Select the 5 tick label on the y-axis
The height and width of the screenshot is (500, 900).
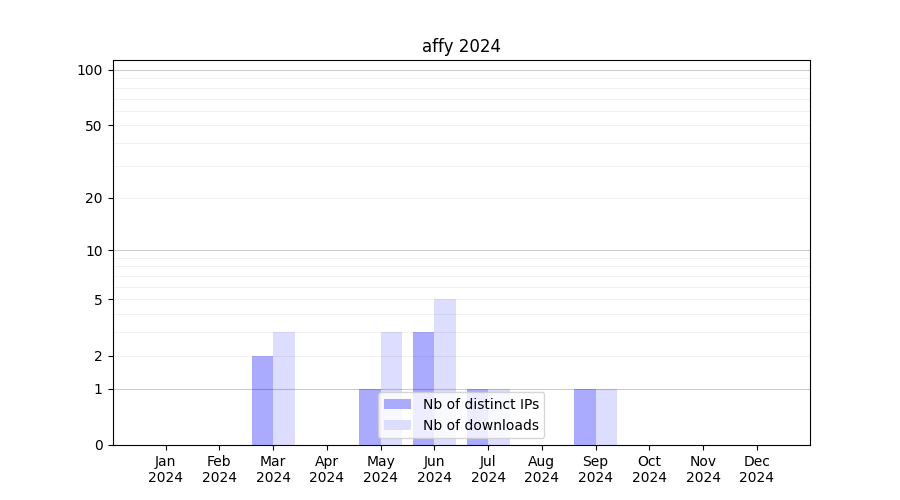tap(98, 300)
